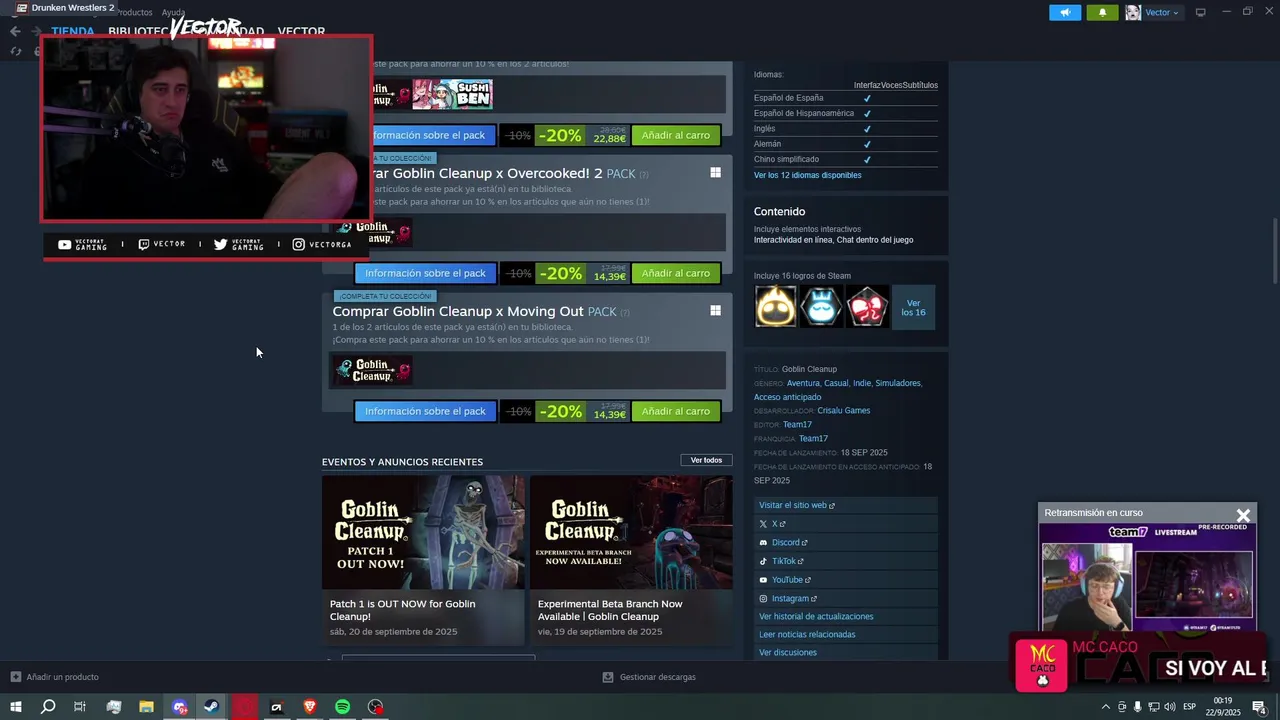Open the TikTok link
1280x720 pixels.
(x=845, y=561)
